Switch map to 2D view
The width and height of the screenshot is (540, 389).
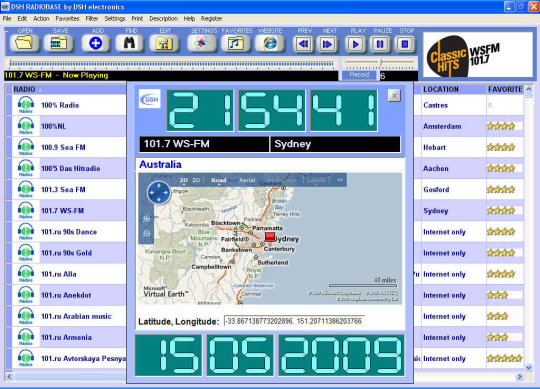click(184, 180)
